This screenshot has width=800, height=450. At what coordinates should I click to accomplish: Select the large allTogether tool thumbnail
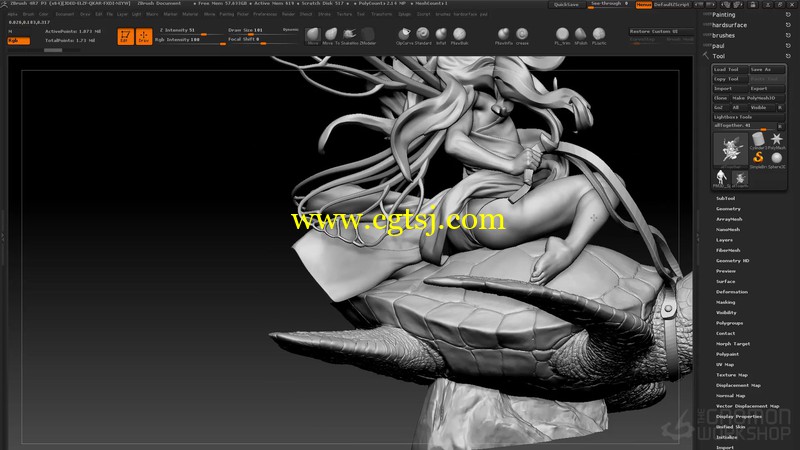coord(731,150)
